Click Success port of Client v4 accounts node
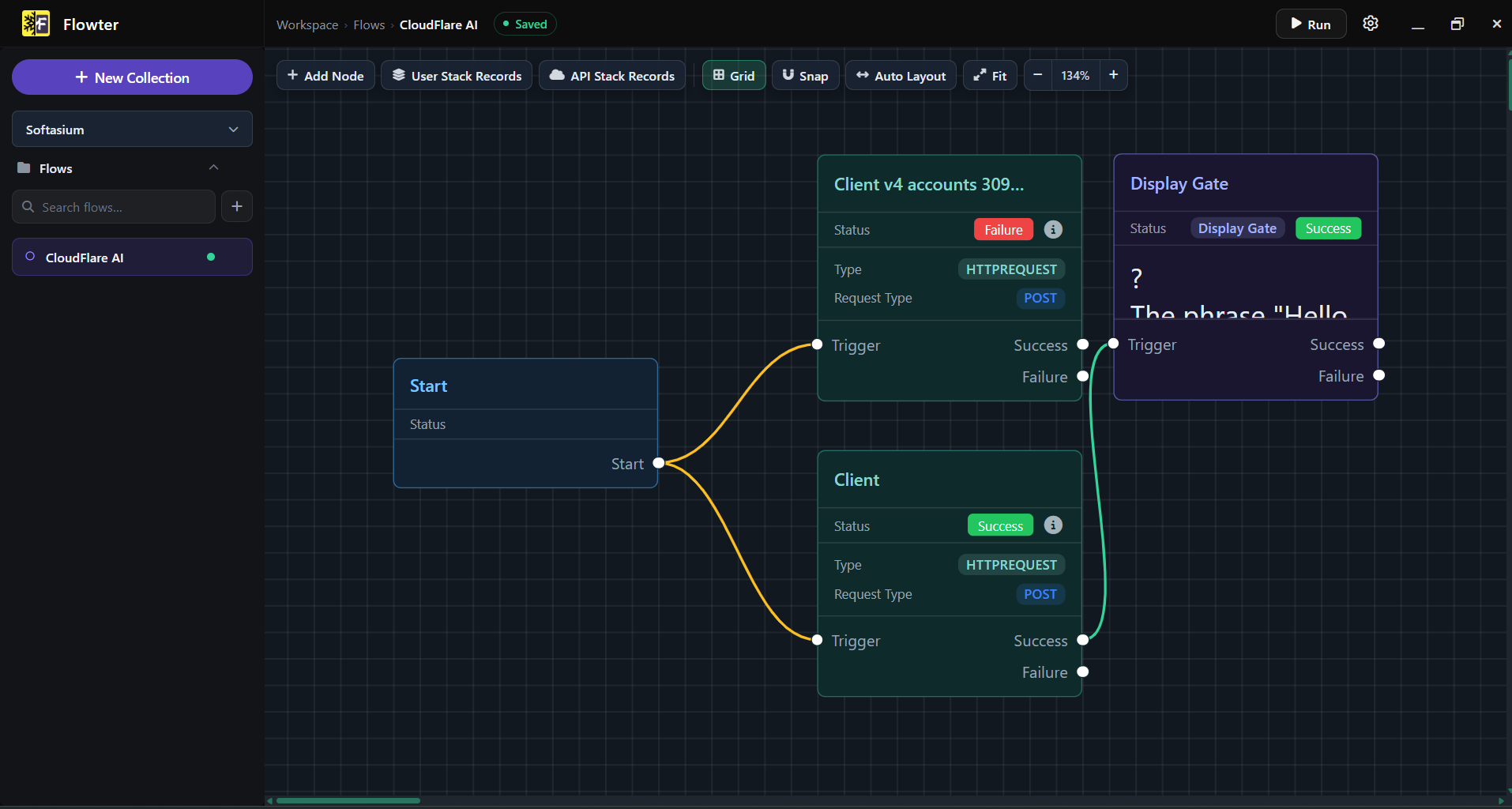1512x809 pixels. coord(1083,344)
